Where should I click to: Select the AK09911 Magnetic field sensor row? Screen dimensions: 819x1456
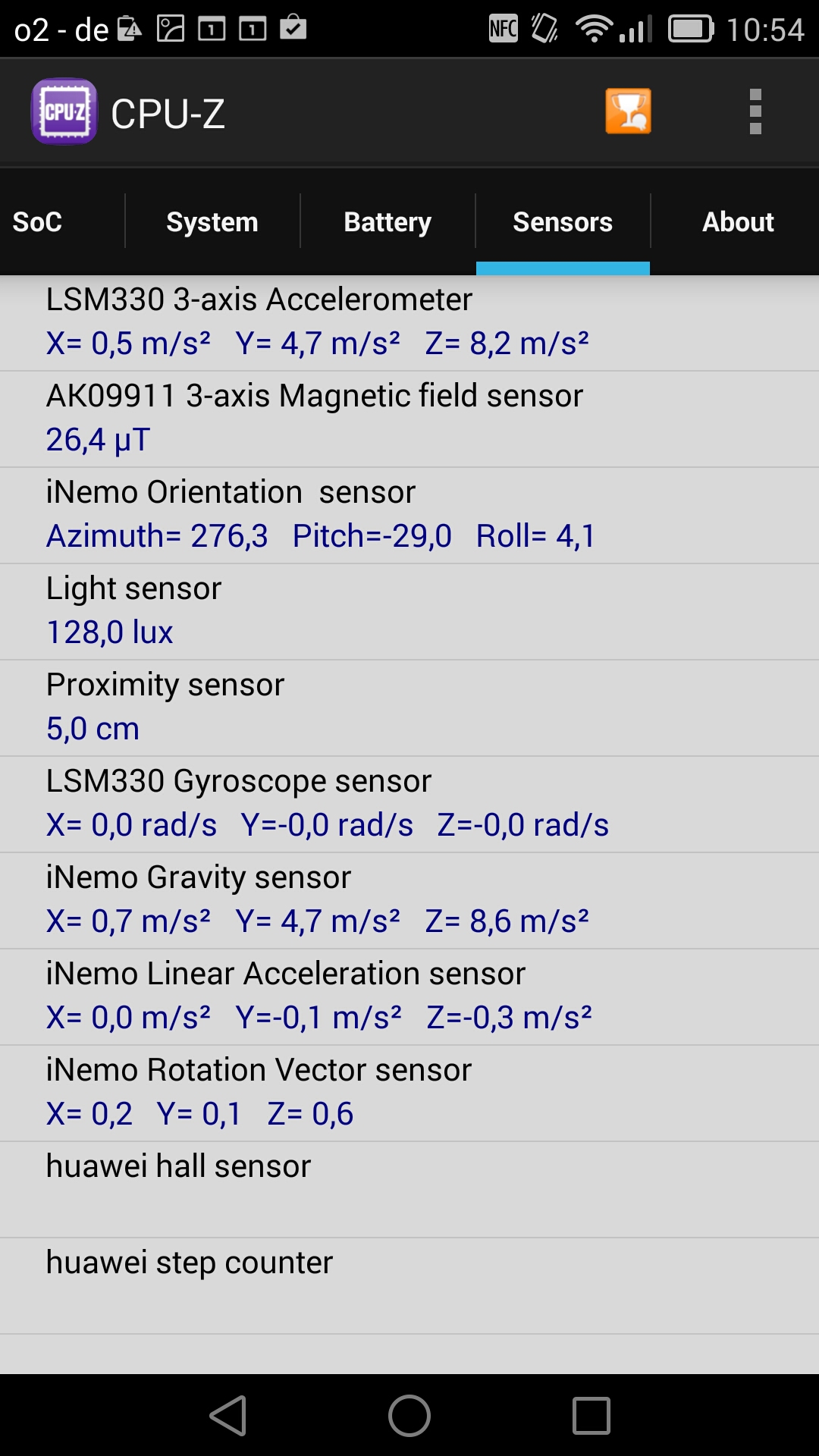point(409,418)
